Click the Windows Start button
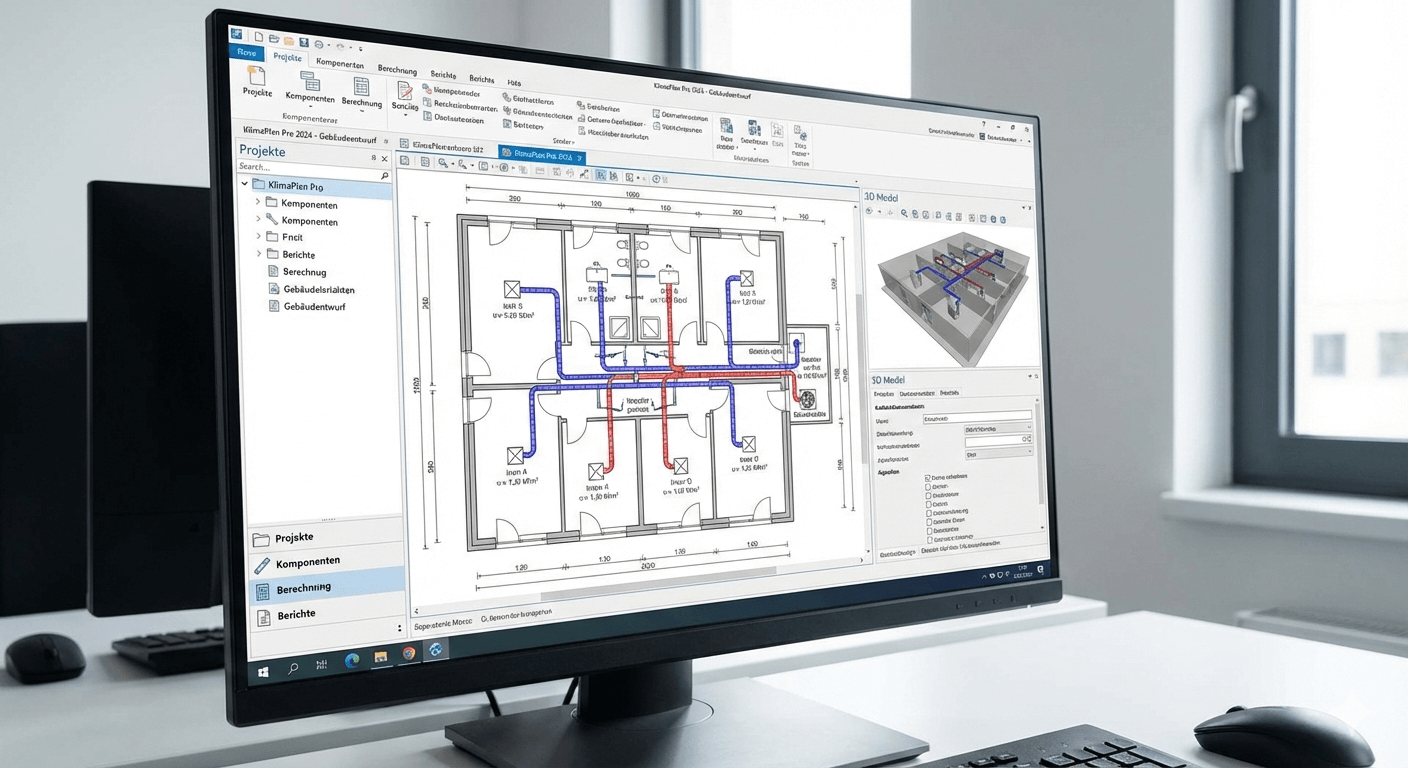This screenshot has height=768, width=1408. click(264, 672)
